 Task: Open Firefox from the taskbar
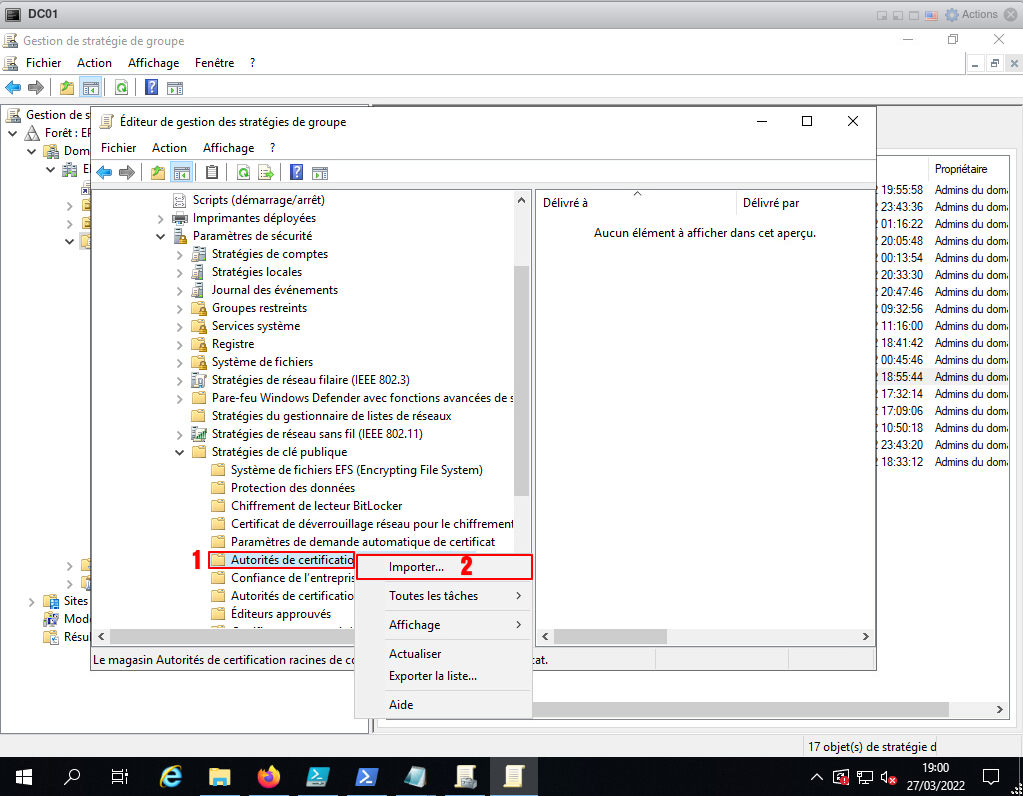(x=269, y=776)
